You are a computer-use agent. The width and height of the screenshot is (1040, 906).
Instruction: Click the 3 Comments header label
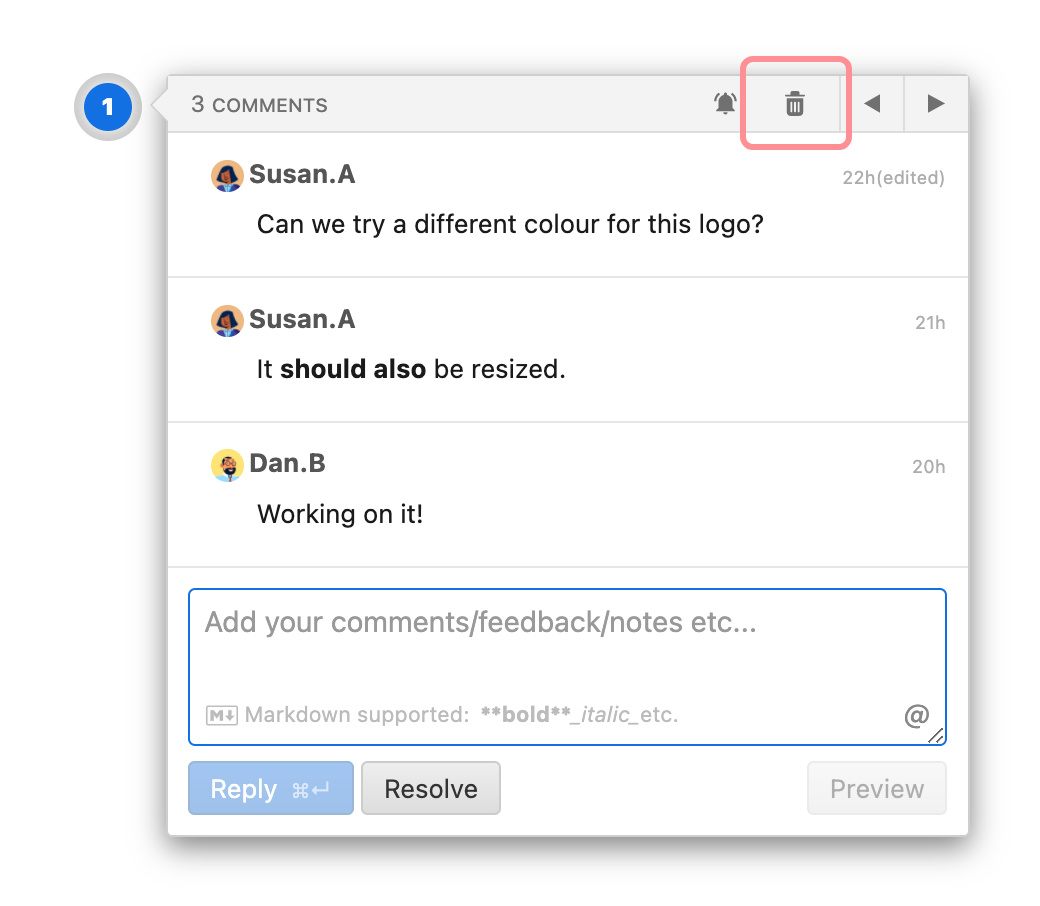point(259,105)
